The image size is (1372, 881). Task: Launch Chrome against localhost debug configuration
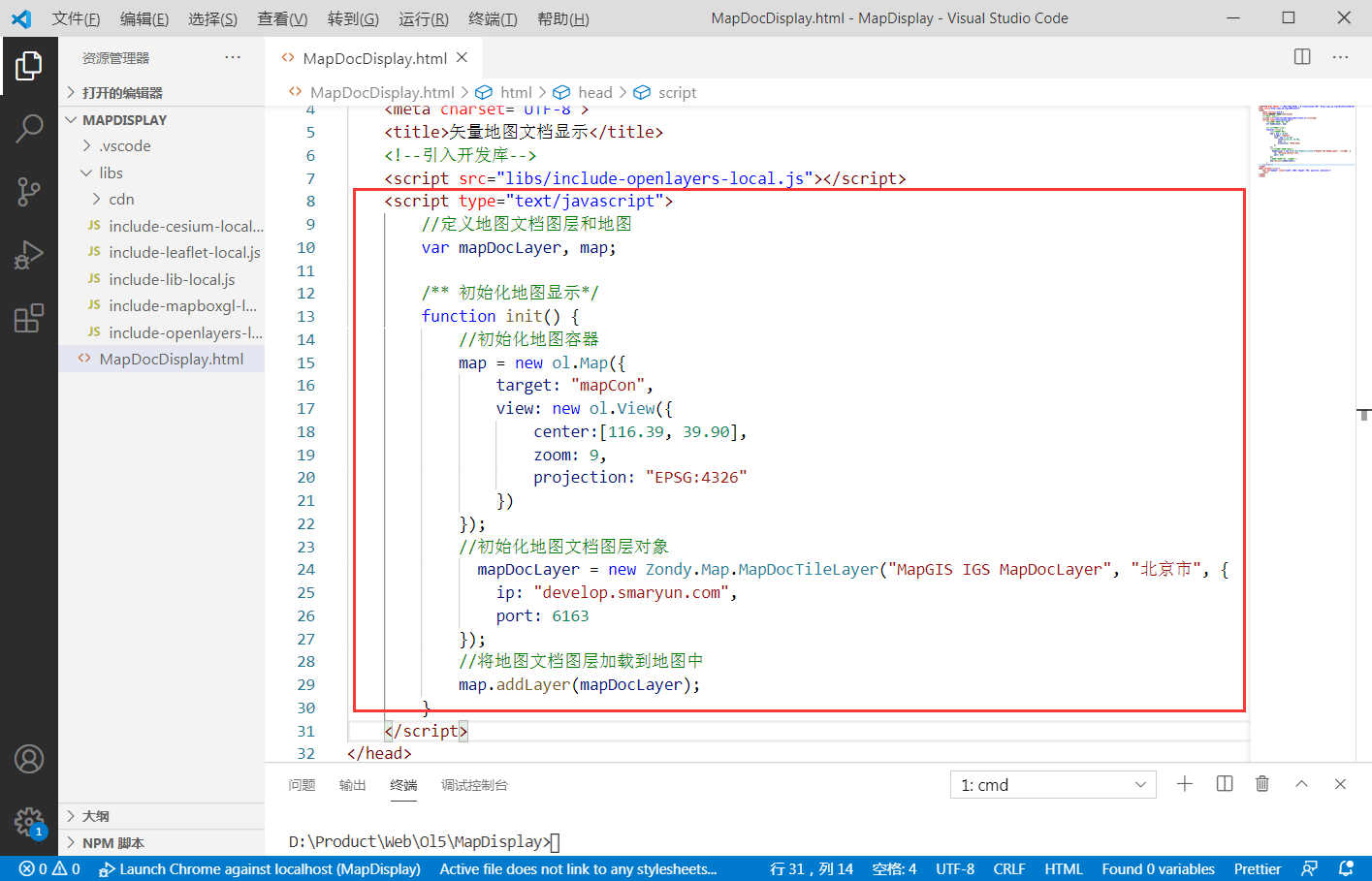click(260, 869)
